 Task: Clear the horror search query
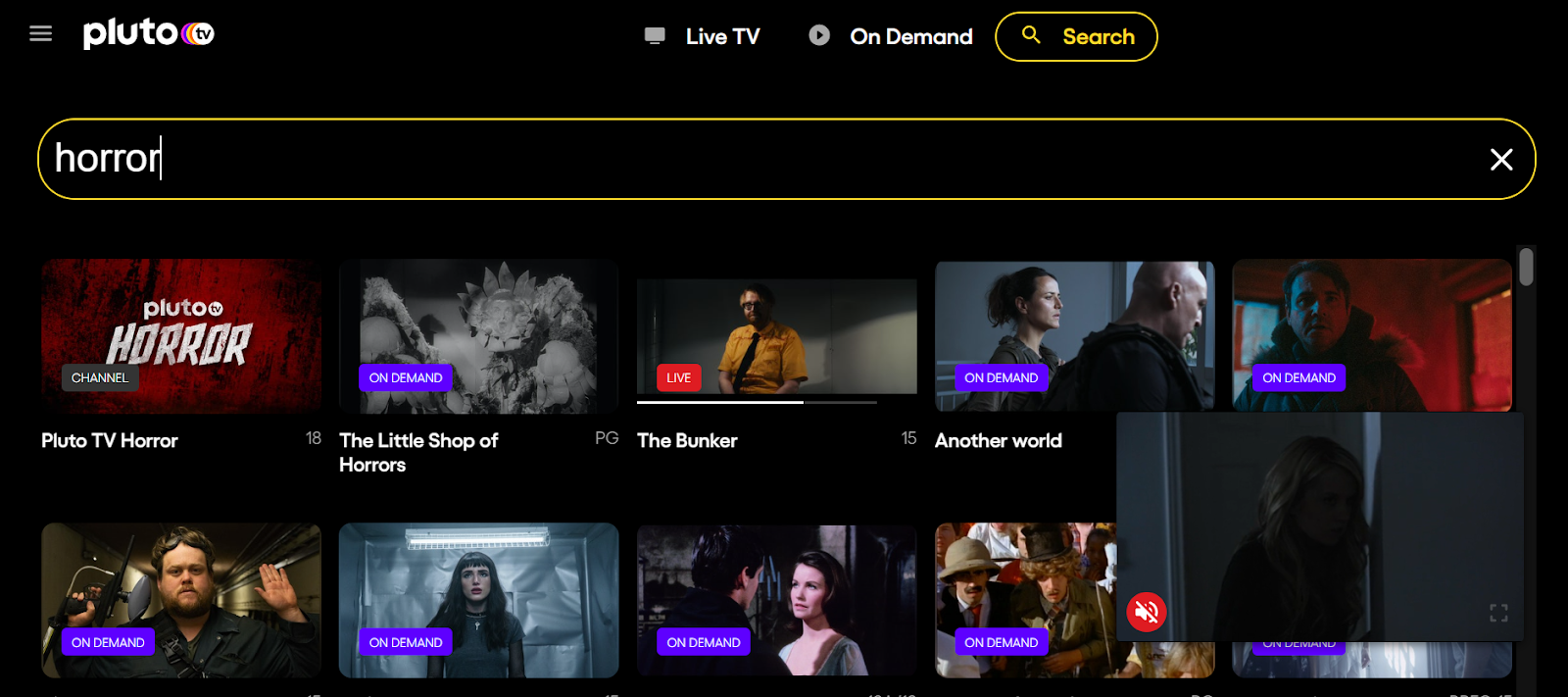tap(1500, 159)
